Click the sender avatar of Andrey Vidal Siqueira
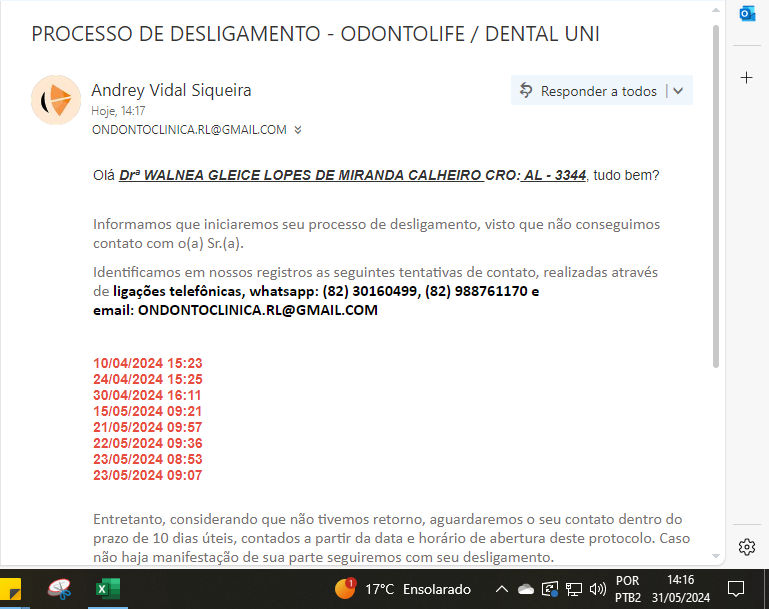 (56, 100)
